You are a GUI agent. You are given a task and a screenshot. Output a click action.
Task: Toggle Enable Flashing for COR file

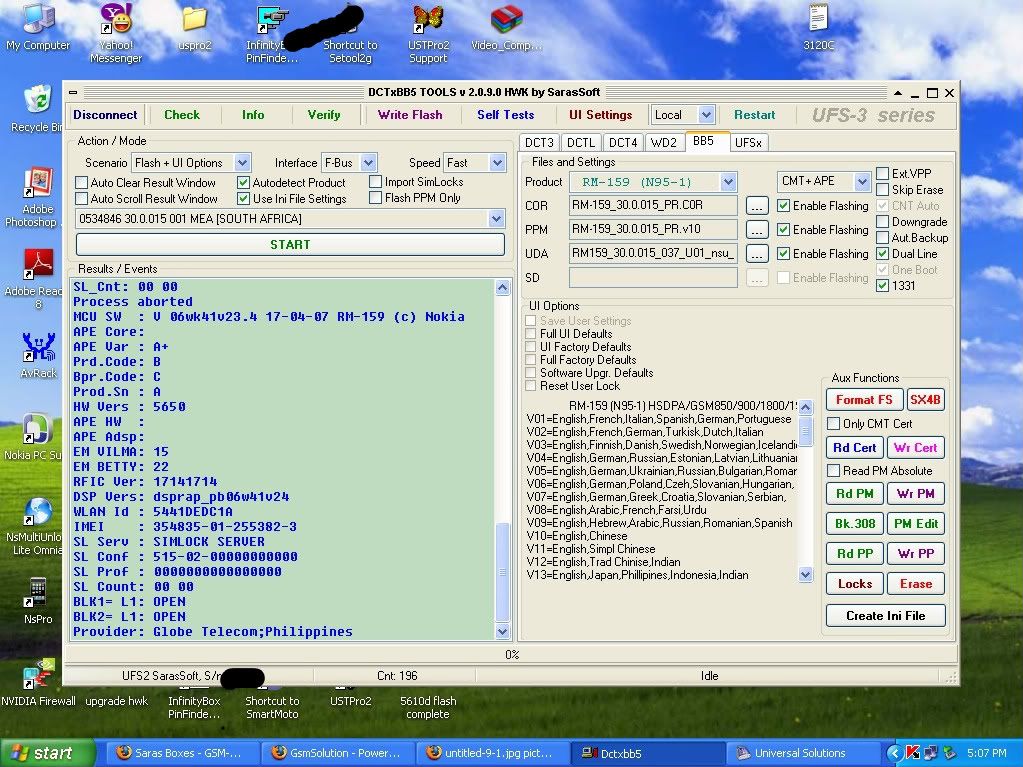click(x=784, y=206)
